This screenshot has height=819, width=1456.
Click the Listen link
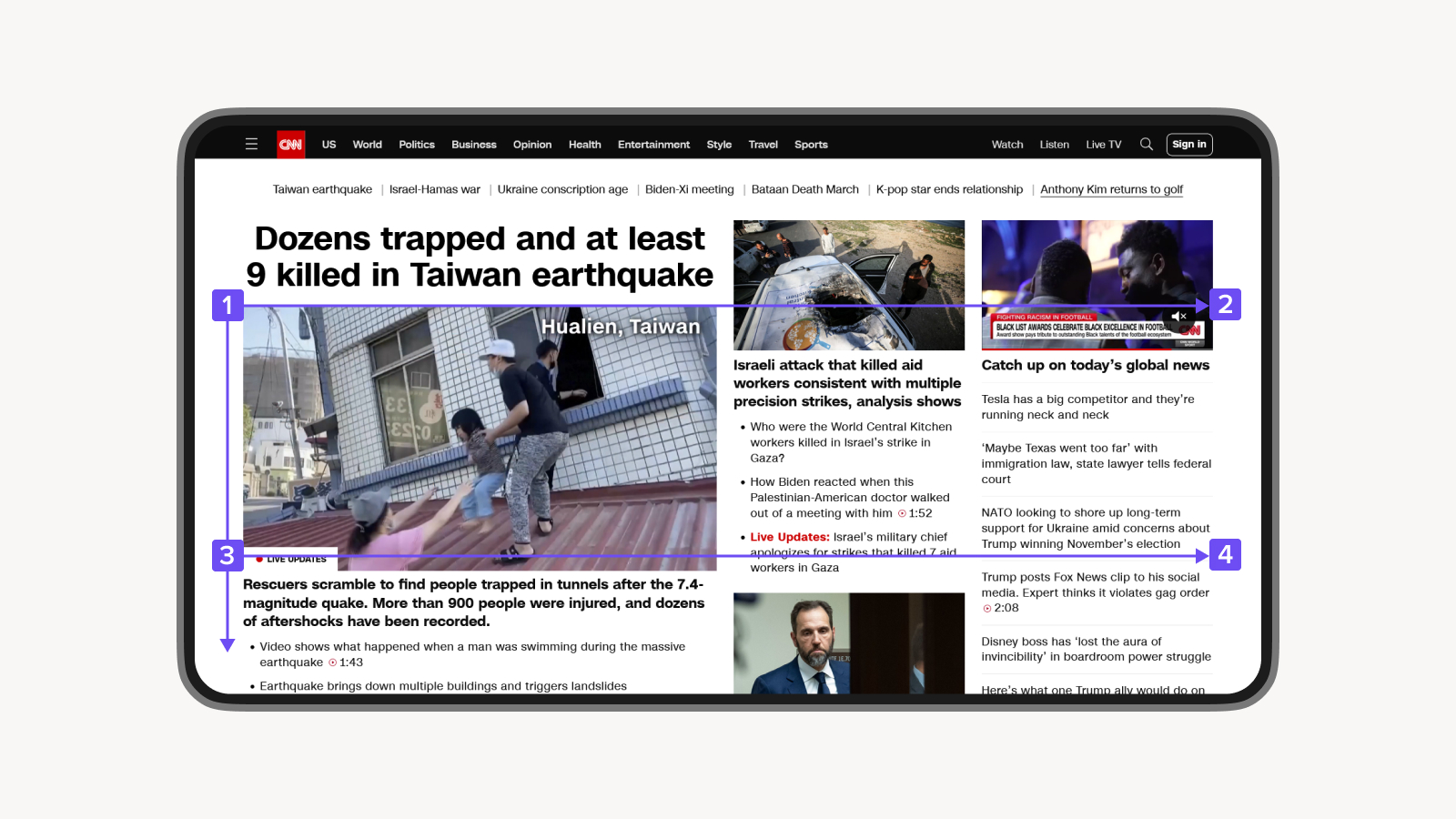coord(1055,145)
